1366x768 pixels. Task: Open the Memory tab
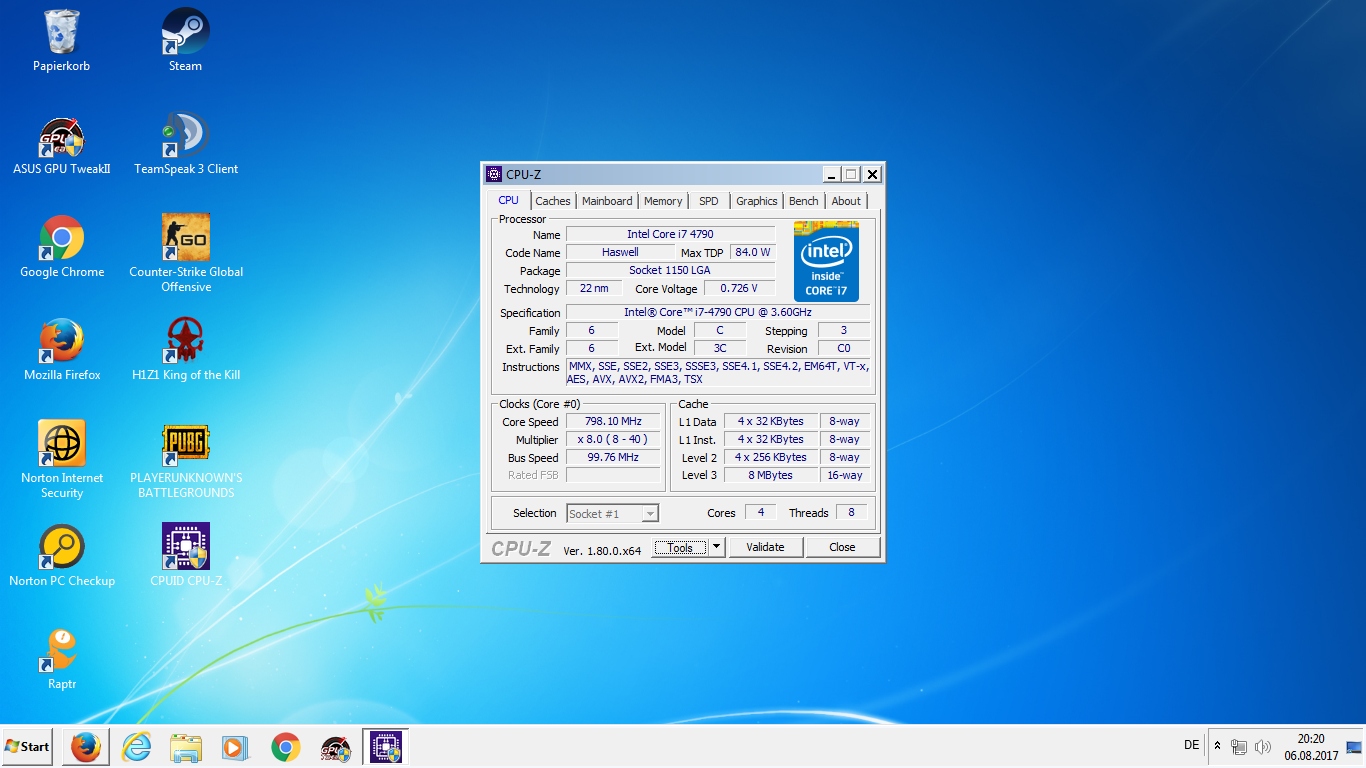pos(663,201)
